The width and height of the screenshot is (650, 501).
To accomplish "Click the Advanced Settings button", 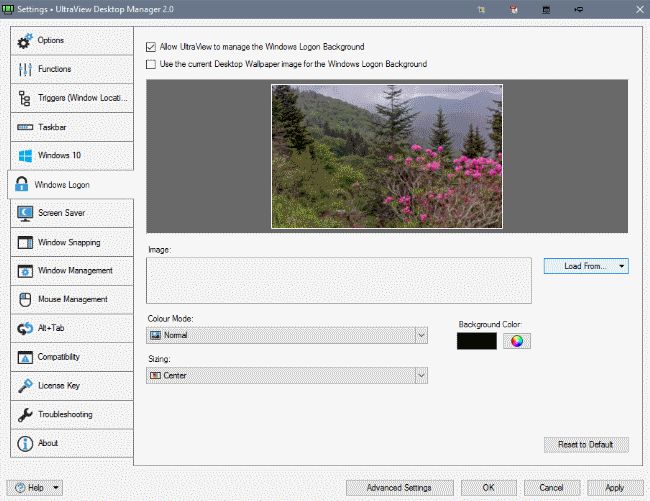I will point(398,488).
